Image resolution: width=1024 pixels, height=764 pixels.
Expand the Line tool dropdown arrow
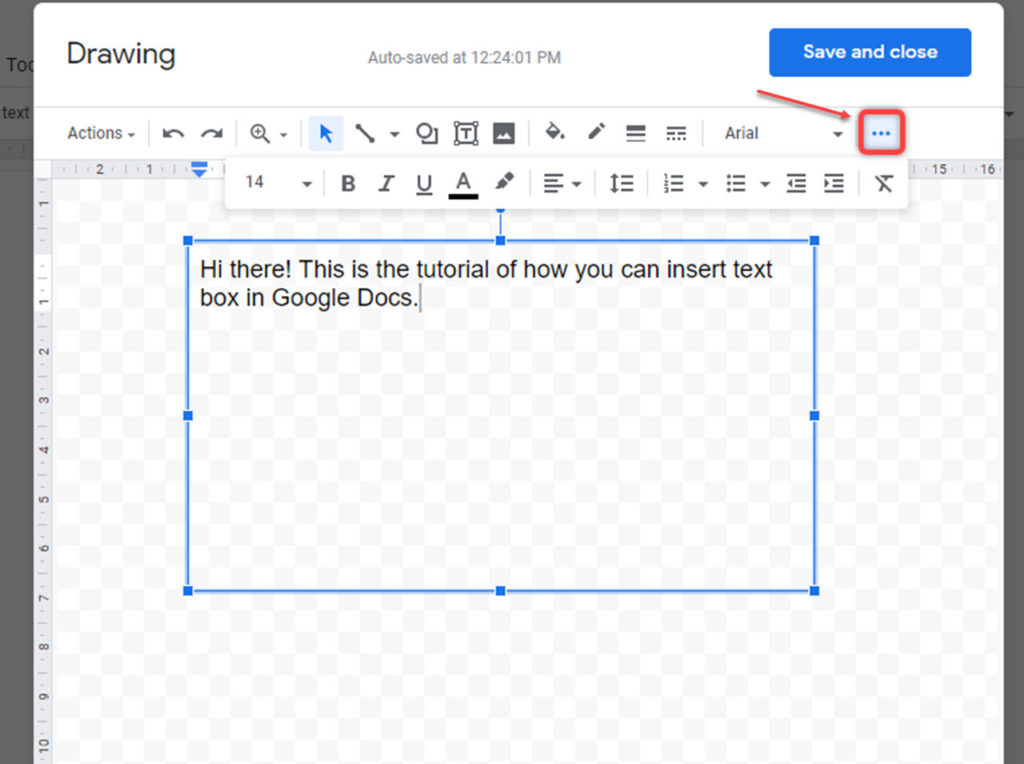click(394, 135)
